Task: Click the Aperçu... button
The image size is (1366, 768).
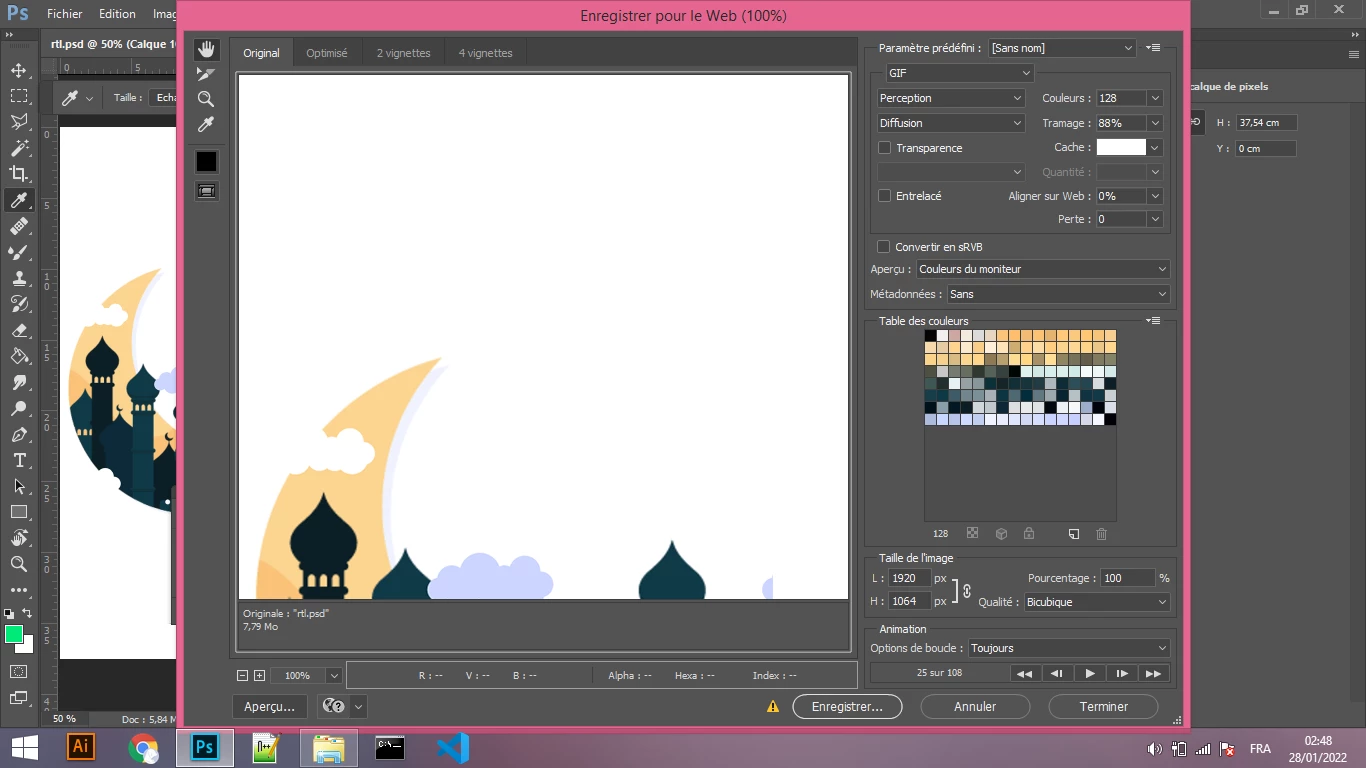Action: tap(269, 706)
